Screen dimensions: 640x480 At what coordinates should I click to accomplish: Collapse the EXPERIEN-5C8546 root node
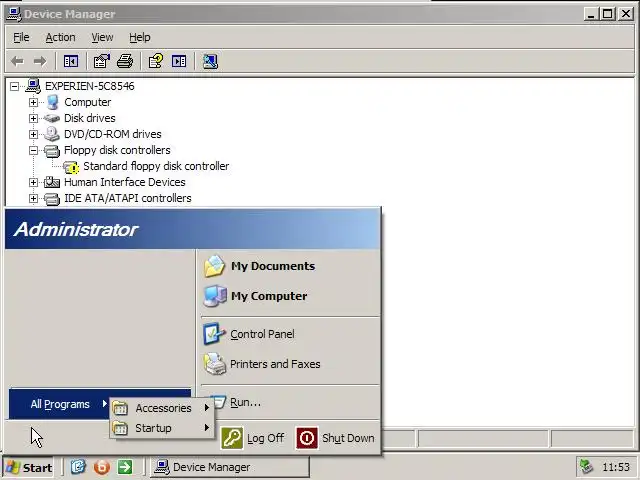tap(14, 86)
